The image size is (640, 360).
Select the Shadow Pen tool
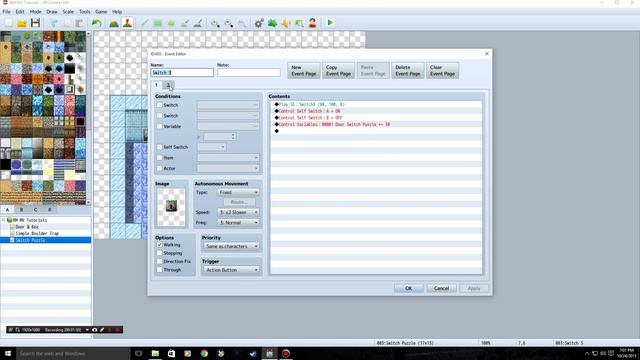point(198,23)
